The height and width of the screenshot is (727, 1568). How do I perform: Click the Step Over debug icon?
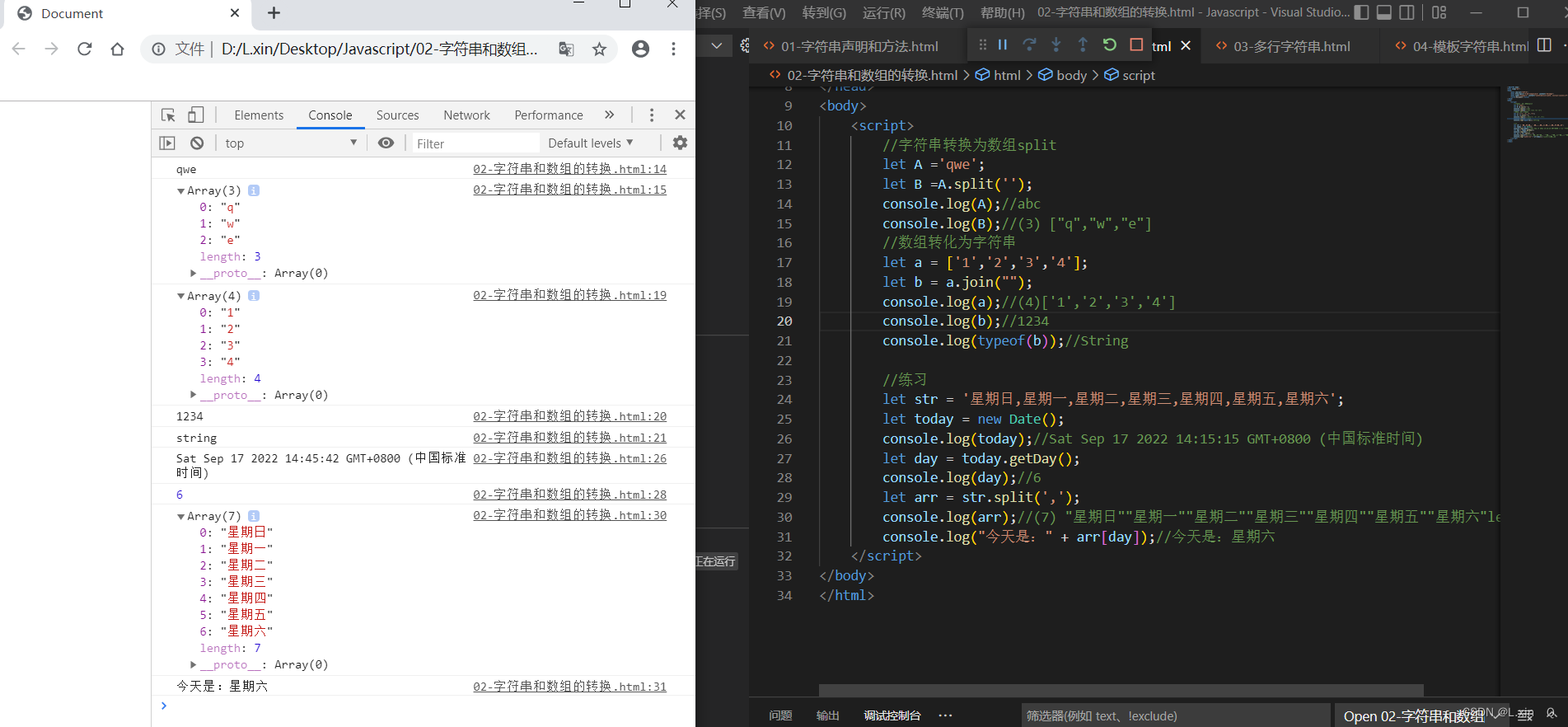pos(1029,45)
